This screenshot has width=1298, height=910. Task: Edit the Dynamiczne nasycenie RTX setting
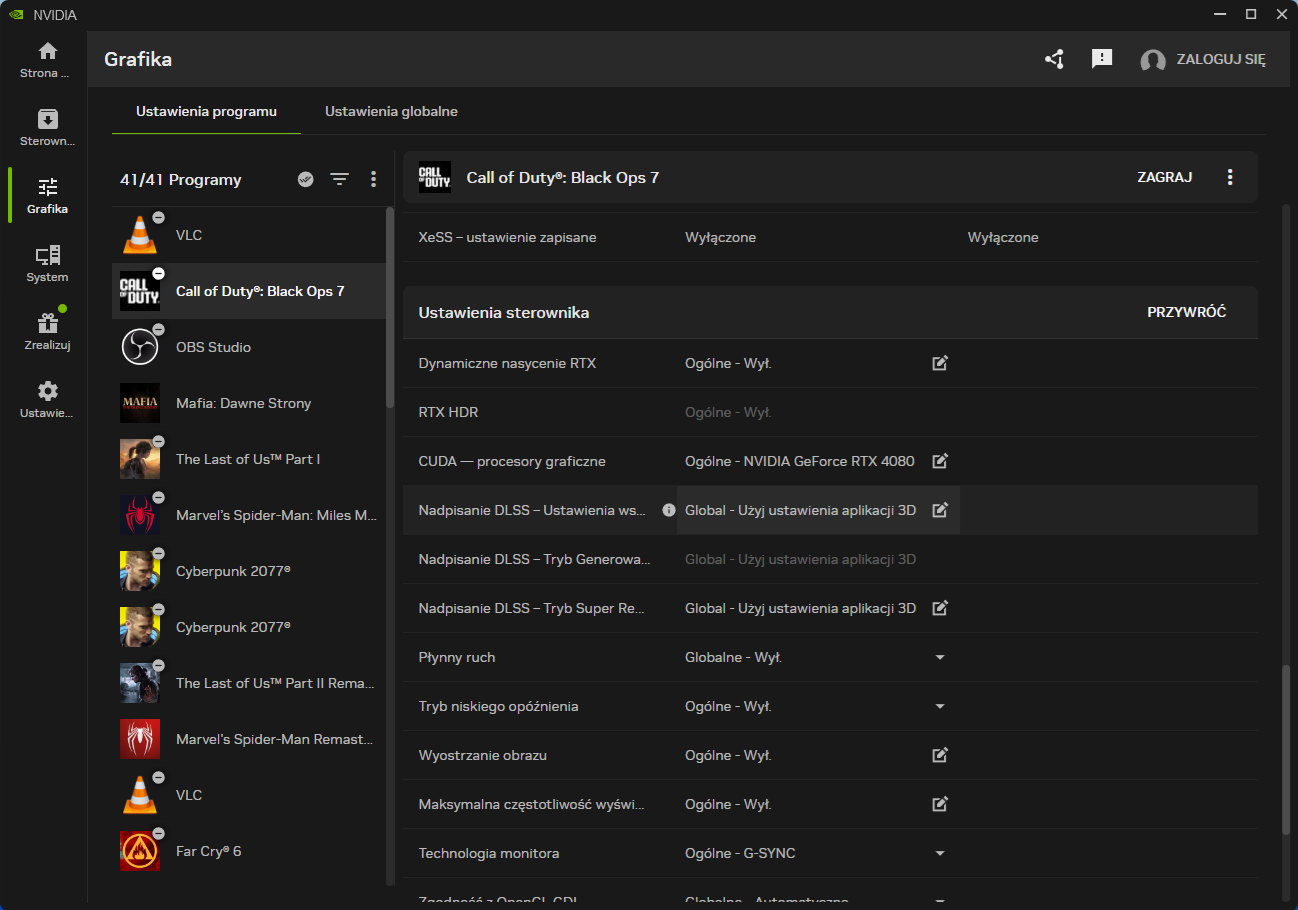click(x=939, y=363)
